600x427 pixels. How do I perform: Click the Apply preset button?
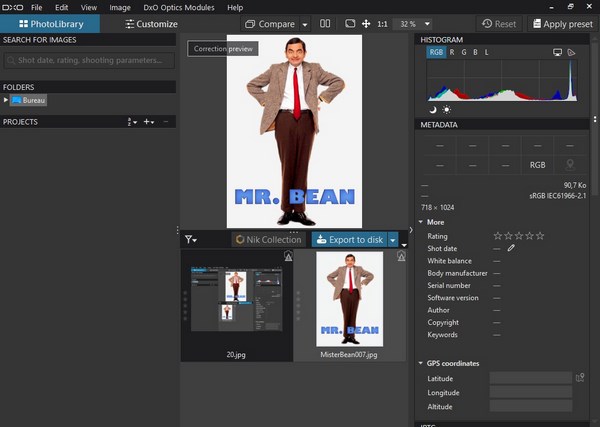(562, 24)
